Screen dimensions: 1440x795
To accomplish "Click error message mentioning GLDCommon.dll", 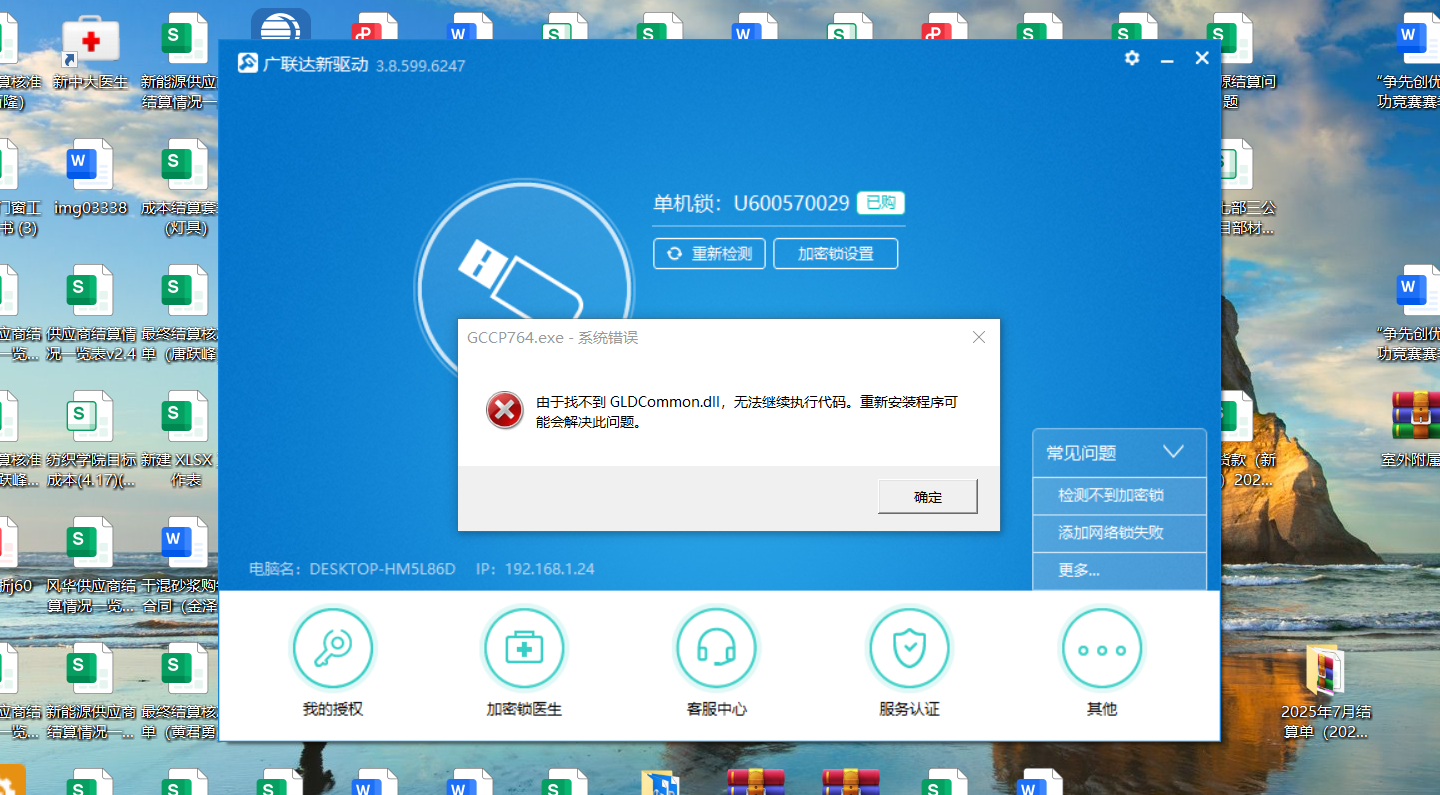I will point(747,411).
